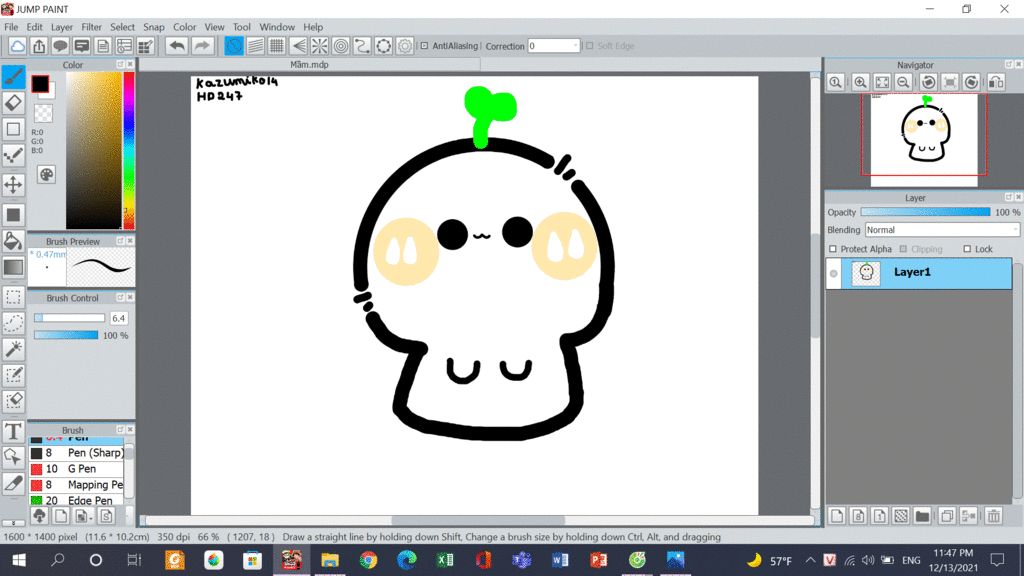The width and height of the screenshot is (1024, 576).
Task: Switch to the Măm.mdp document tab
Action: (x=310, y=65)
